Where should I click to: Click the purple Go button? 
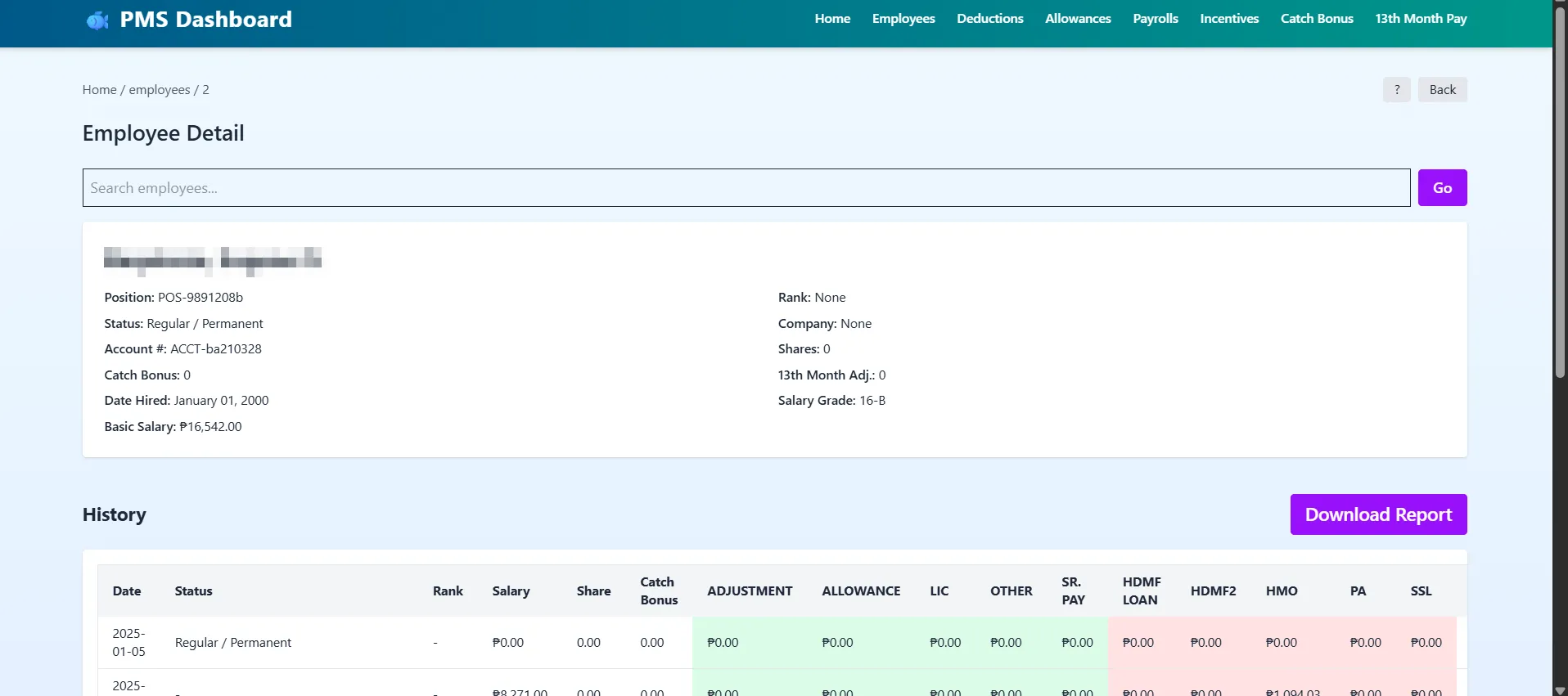[1442, 188]
